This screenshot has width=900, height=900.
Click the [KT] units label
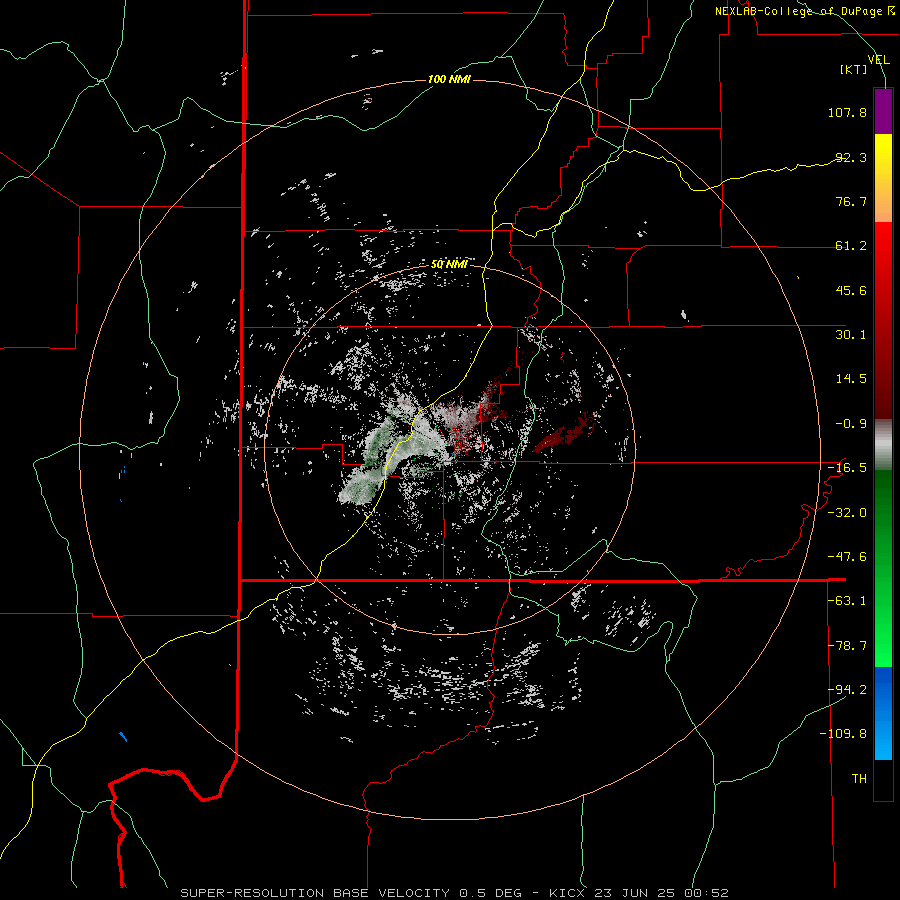pos(854,69)
